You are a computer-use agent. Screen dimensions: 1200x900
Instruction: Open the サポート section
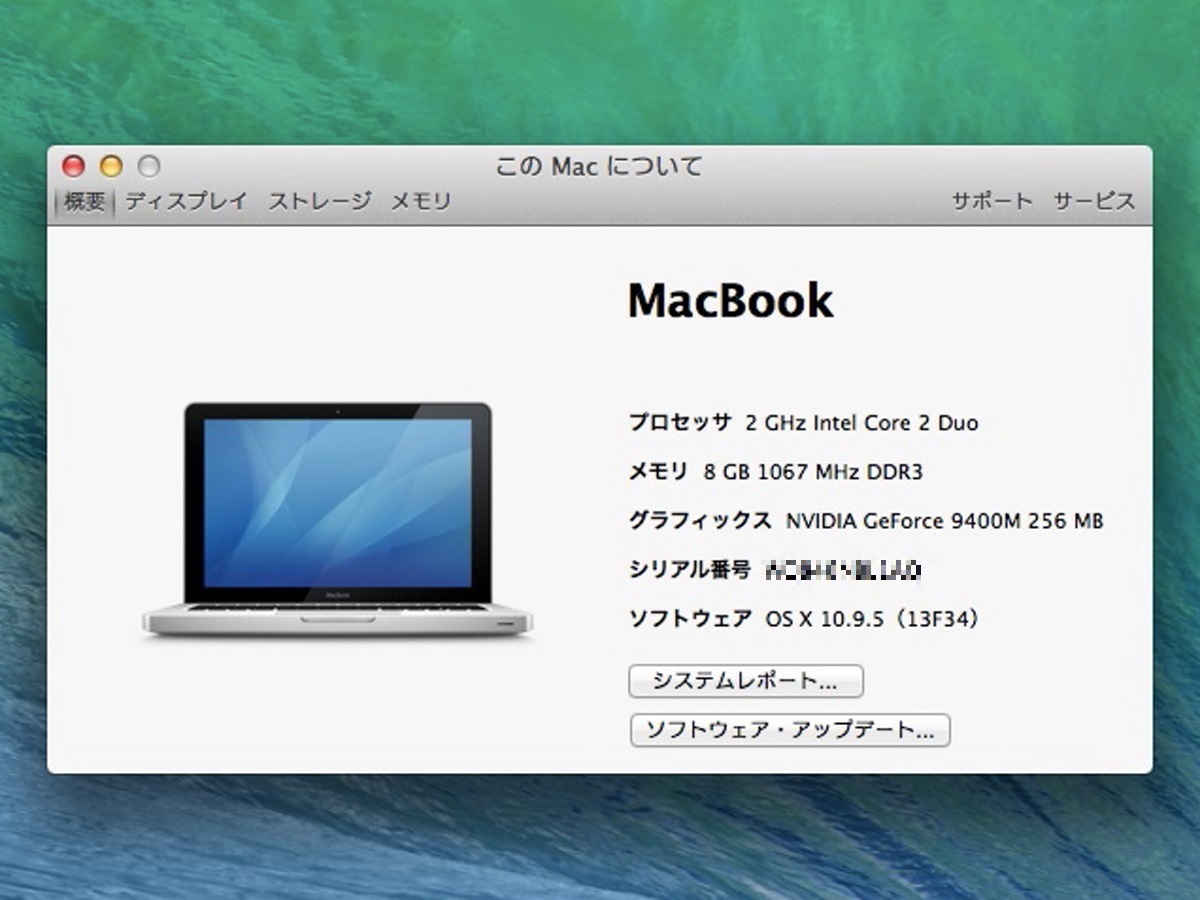coord(992,201)
